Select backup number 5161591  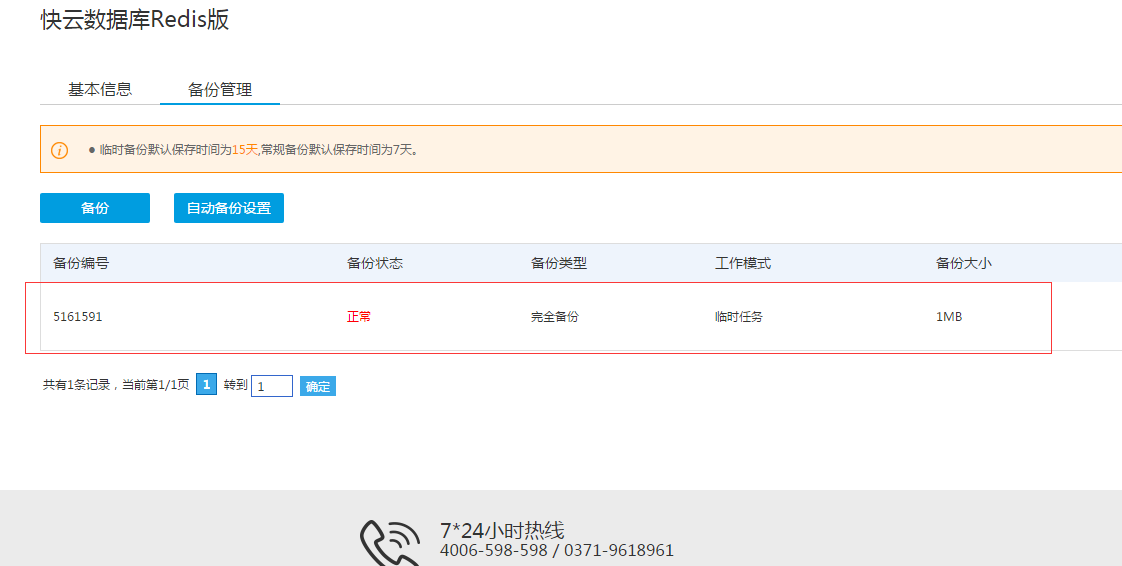78,317
